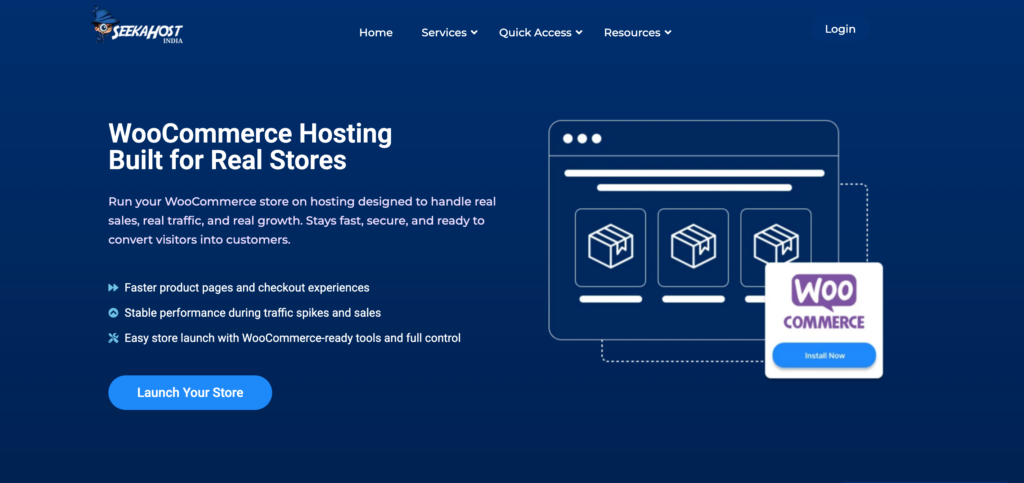Expand the Quick Access dropdown chevron
Screen dimensions: 1024x483
click(579, 32)
